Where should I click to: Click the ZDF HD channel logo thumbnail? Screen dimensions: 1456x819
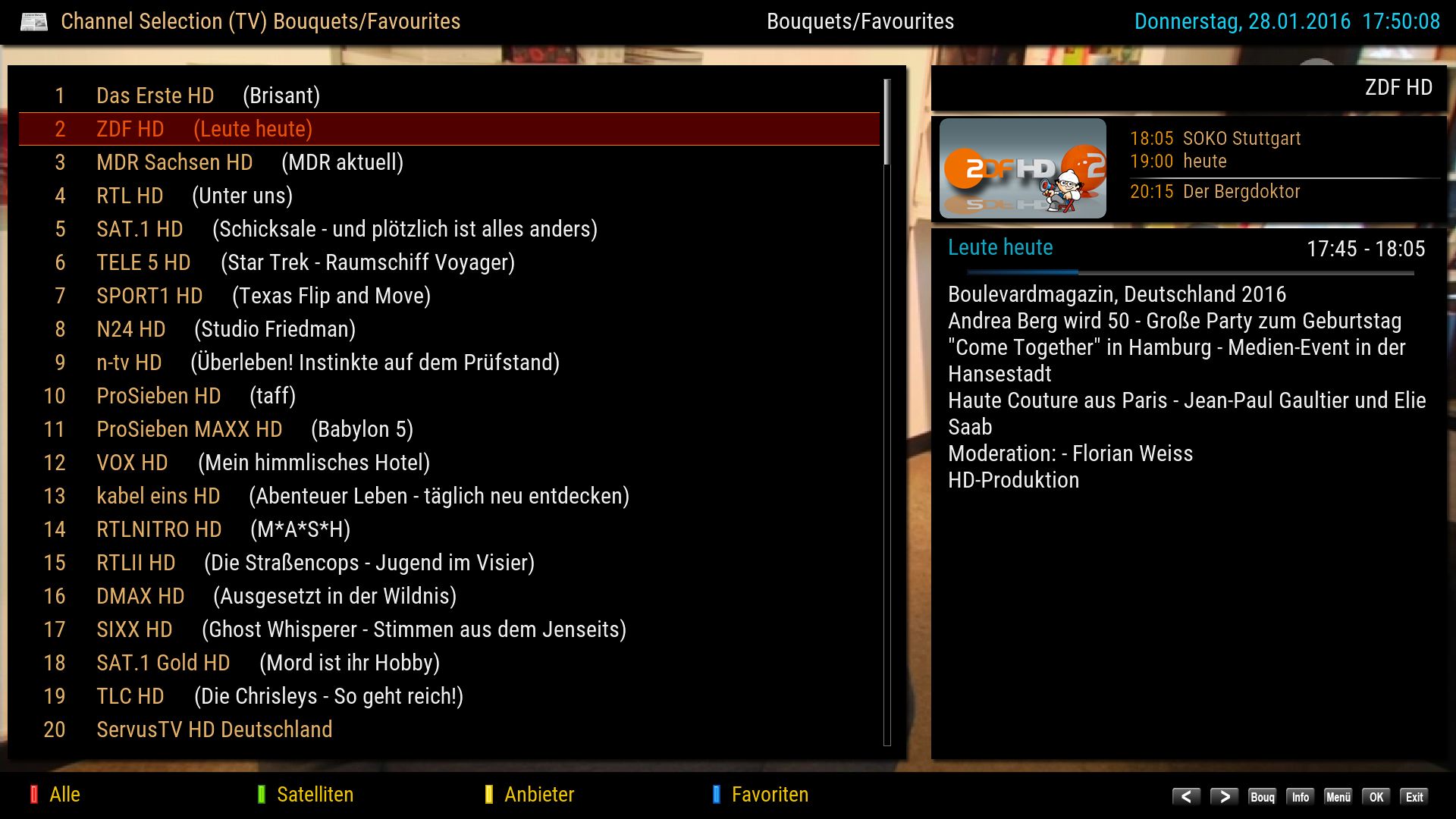1022,168
